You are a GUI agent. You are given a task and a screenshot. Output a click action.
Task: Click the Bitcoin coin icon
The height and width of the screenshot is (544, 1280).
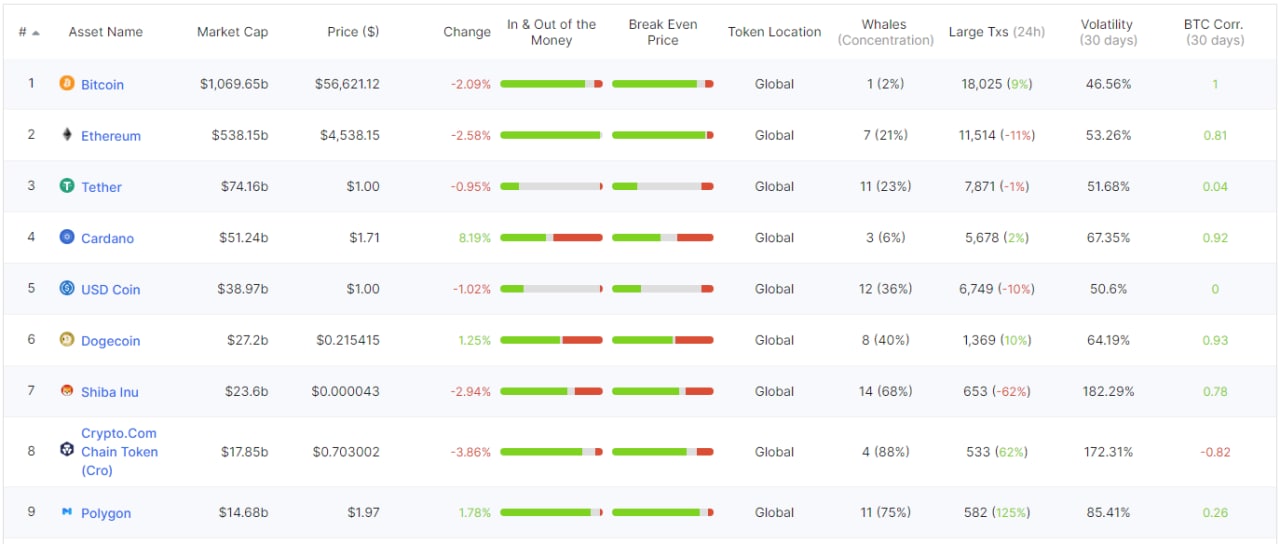67,83
